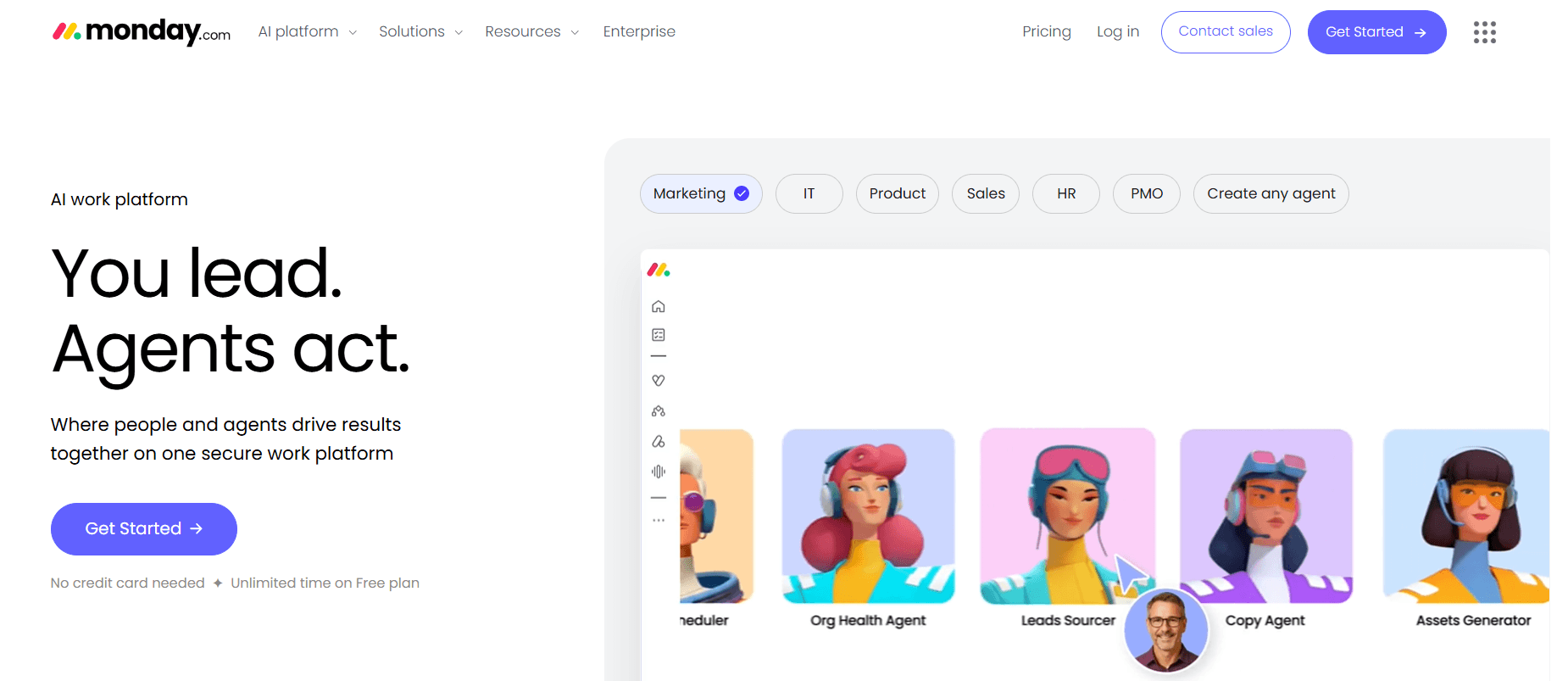This screenshot has width=1568, height=681.
Task: Click the monday.com logo in the header
Action: point(142,32)
